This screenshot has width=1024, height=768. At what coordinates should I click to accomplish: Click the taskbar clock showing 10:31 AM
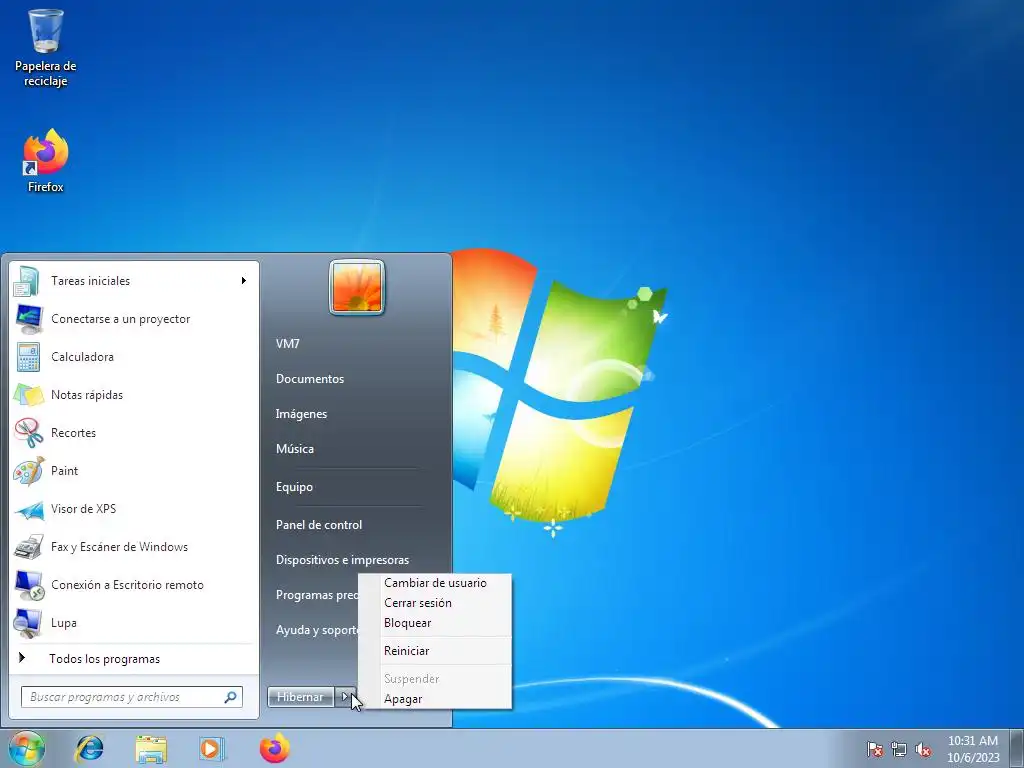point(973,749)
